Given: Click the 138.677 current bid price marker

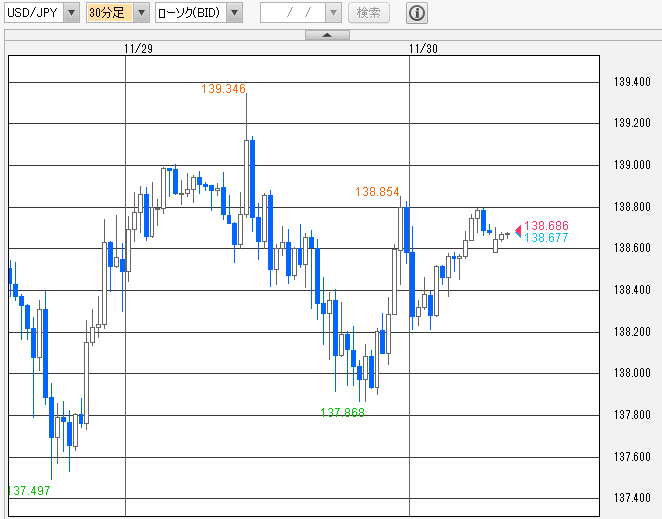Looking at the screenshot, I should pos(546,238).
